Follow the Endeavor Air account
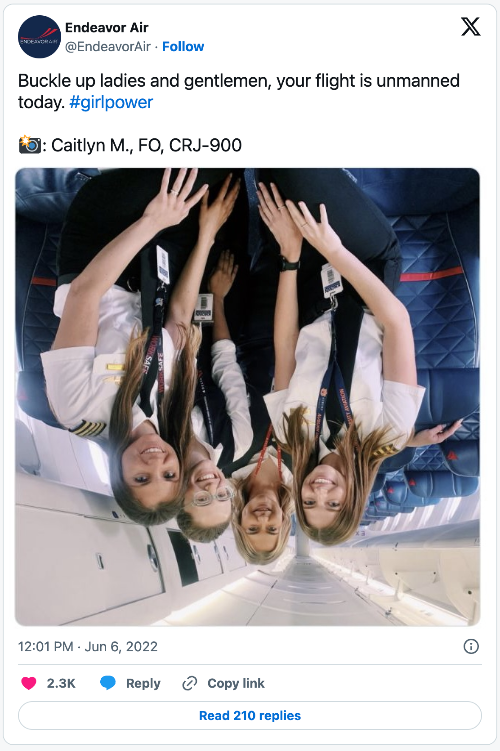The width and height of the screenshot is (500, 751). pos(183,46)
